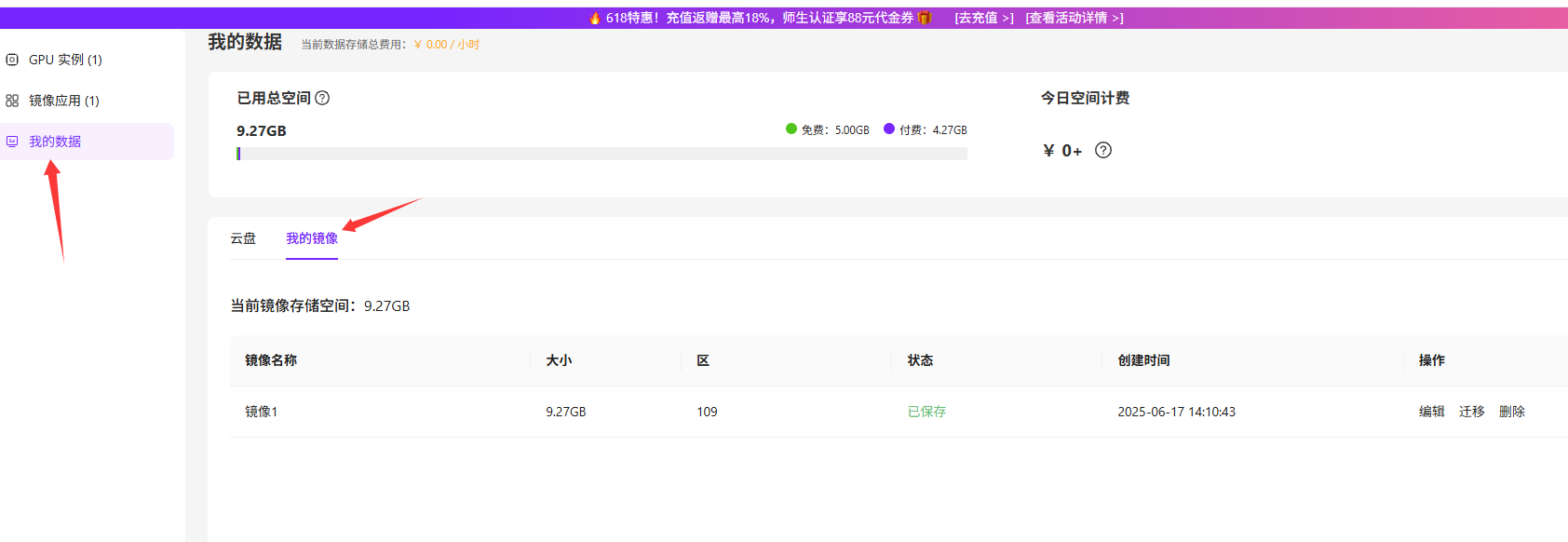Click the 付费: 4.27GB legend text
Screen dimensions: 1568x542
pos(933,130)
